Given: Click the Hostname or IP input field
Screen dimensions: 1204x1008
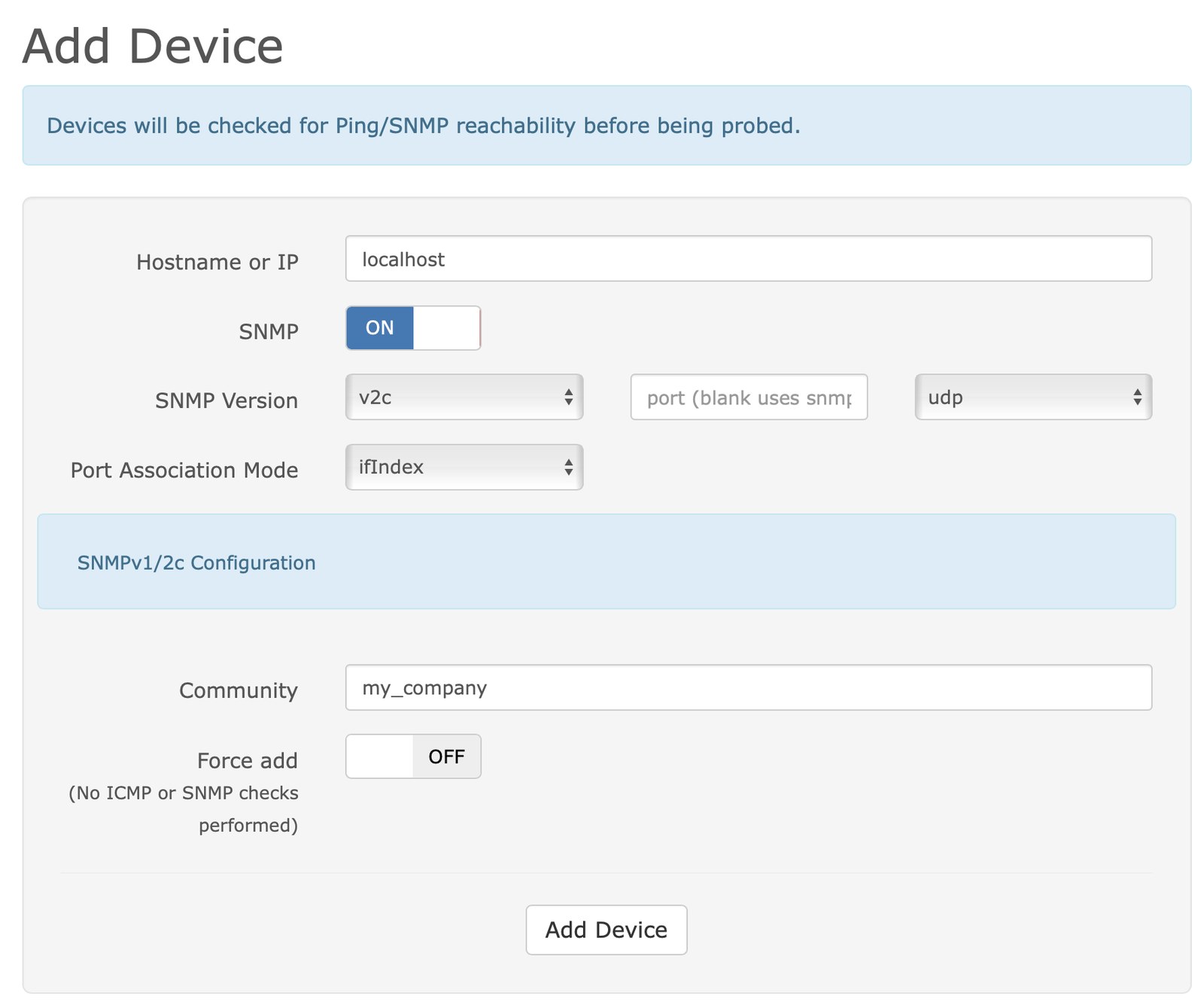Looking at the screenshot, I should click(x=748, y=259).
